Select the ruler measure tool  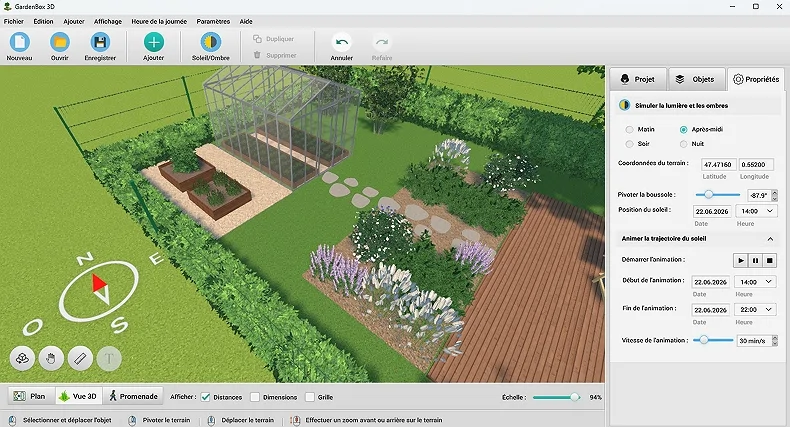pos(80,359)
